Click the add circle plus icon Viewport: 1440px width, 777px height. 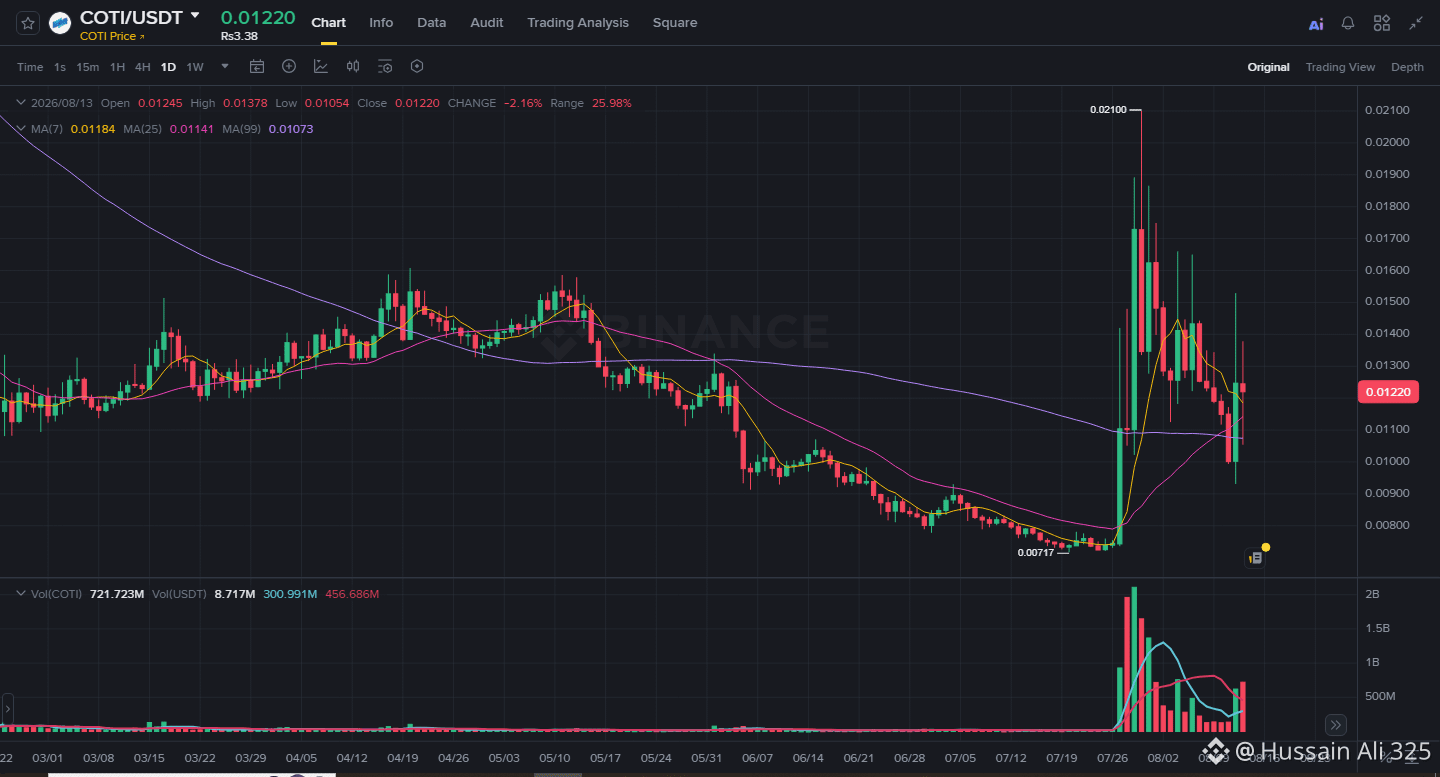click(289, 67)
